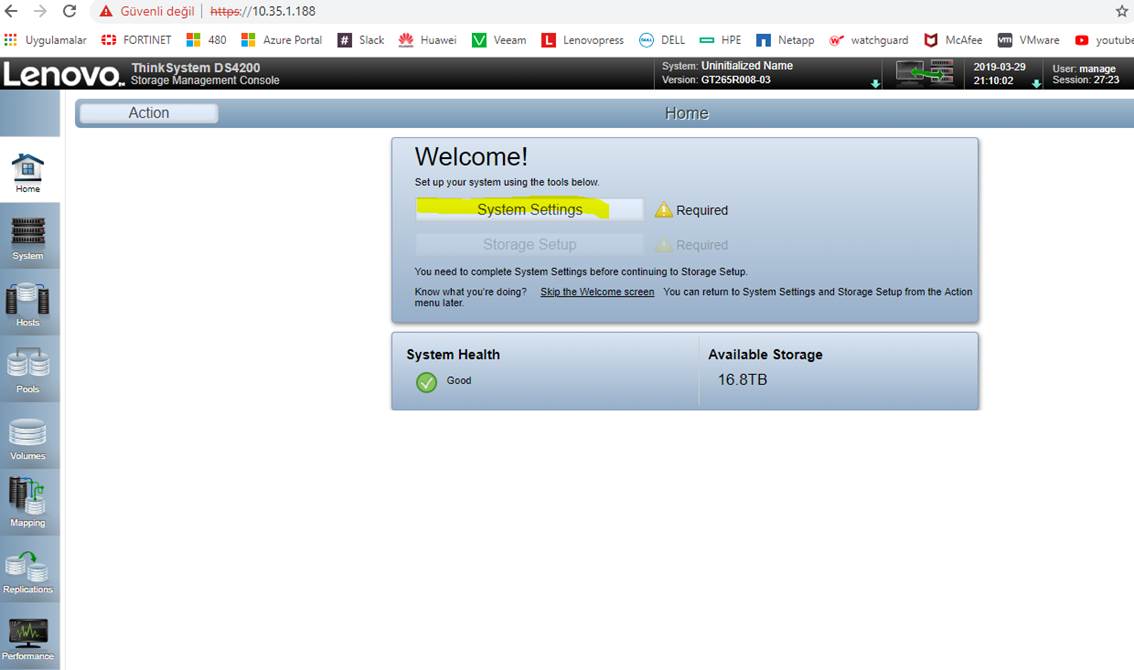
Task: Click the green Good health checkmark
Action: (427, 382)
